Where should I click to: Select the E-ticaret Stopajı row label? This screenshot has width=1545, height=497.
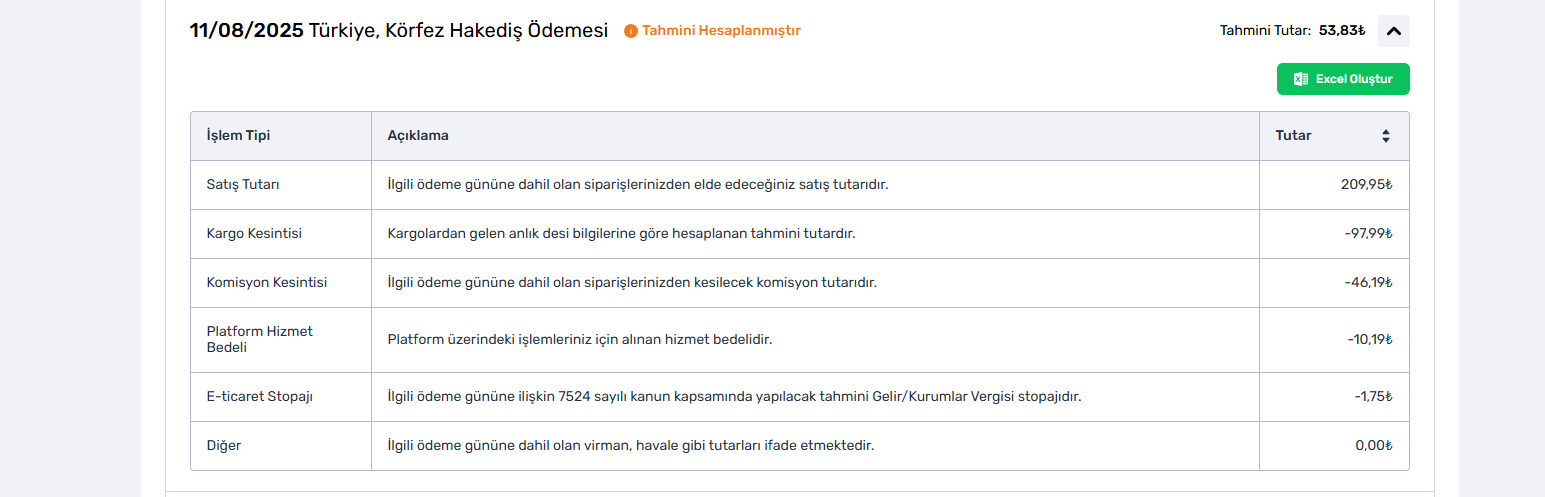click(x=260, y=397)
